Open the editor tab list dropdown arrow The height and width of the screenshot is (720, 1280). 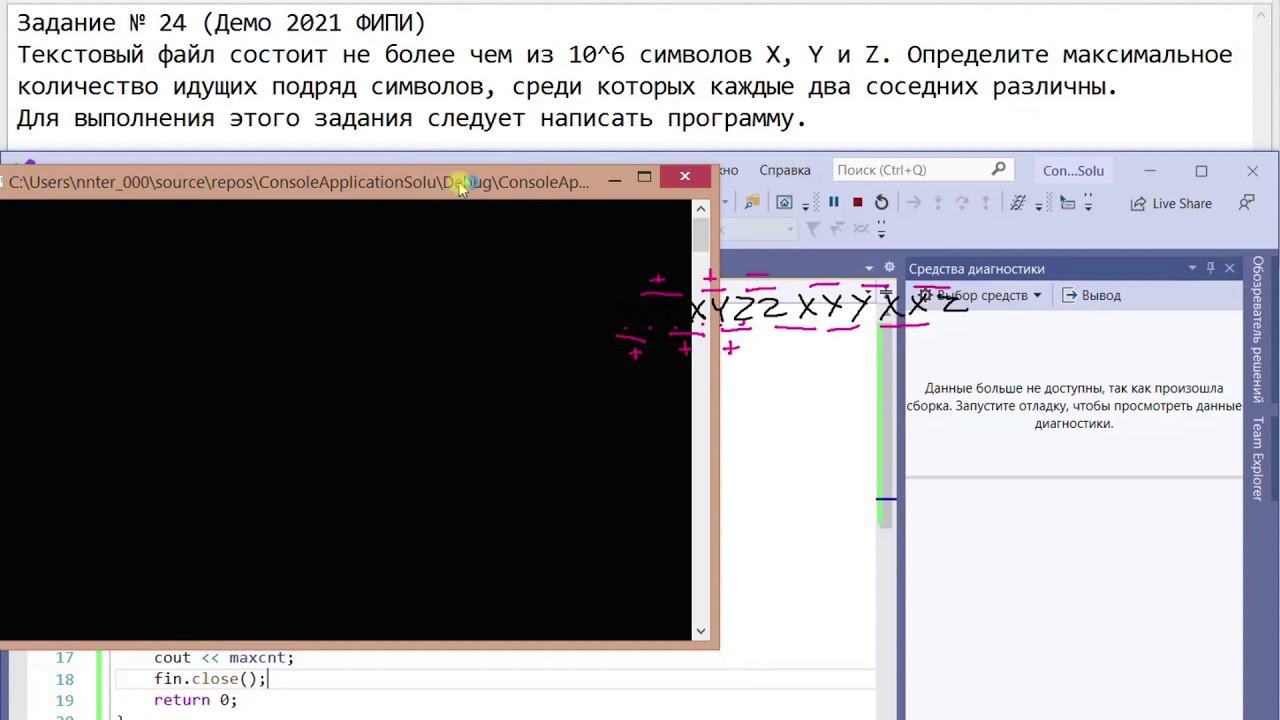(869, 268)
